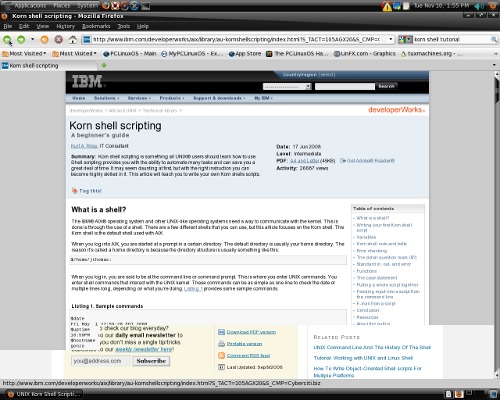500x400 pixels.
Task: Open the History menu
Action: tap(65, 26)
